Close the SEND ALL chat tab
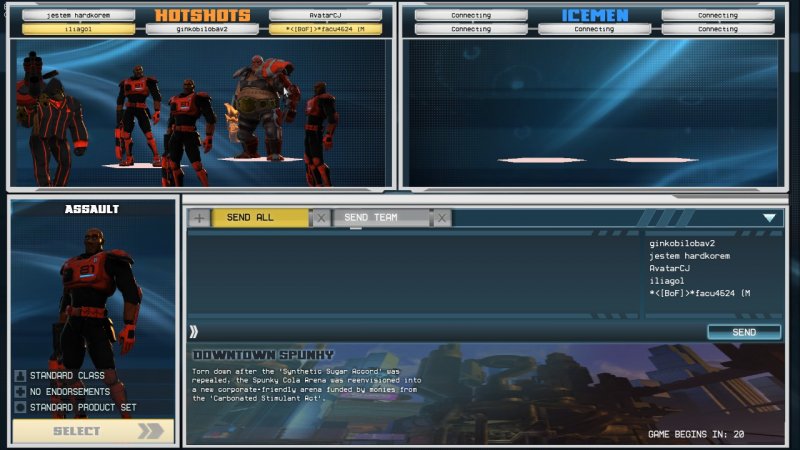The width and height of the screenshot is (800, 450). [321, 218]
